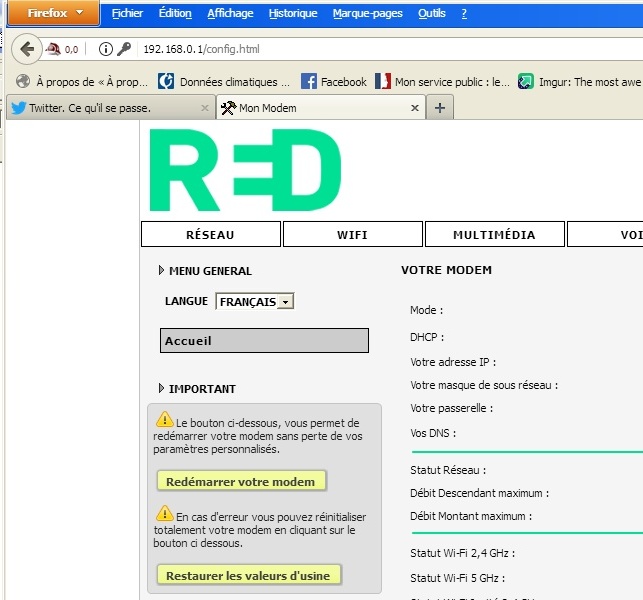Open the Imgur bookmark
The height and width of the screenshot is (600, 643).
click(579, 82)
